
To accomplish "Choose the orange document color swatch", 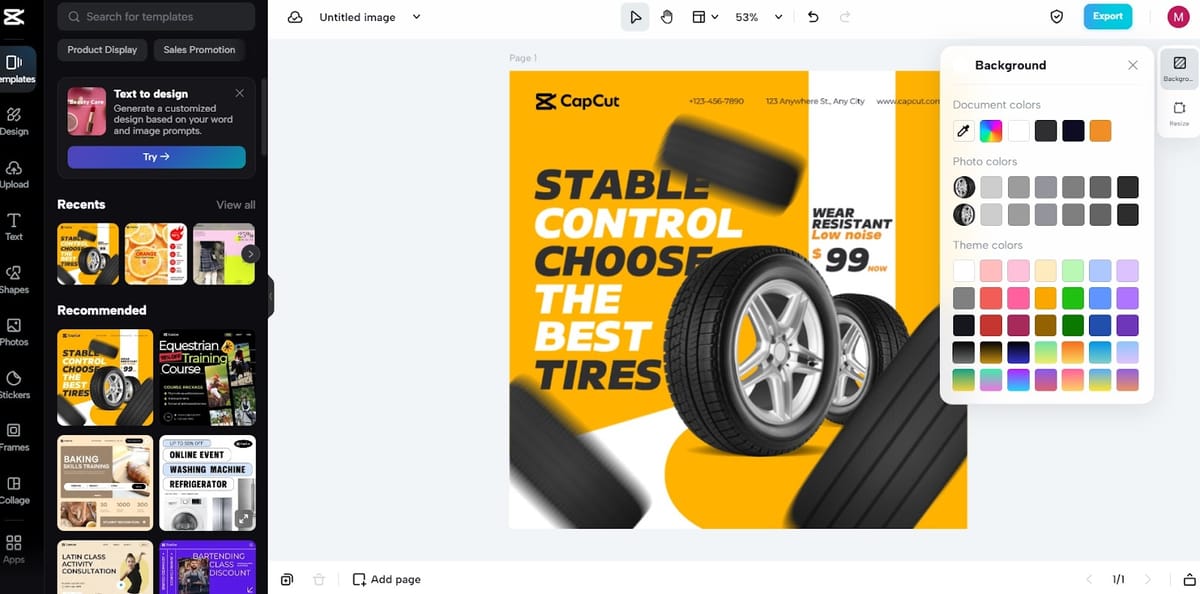I will point(1100,131).
